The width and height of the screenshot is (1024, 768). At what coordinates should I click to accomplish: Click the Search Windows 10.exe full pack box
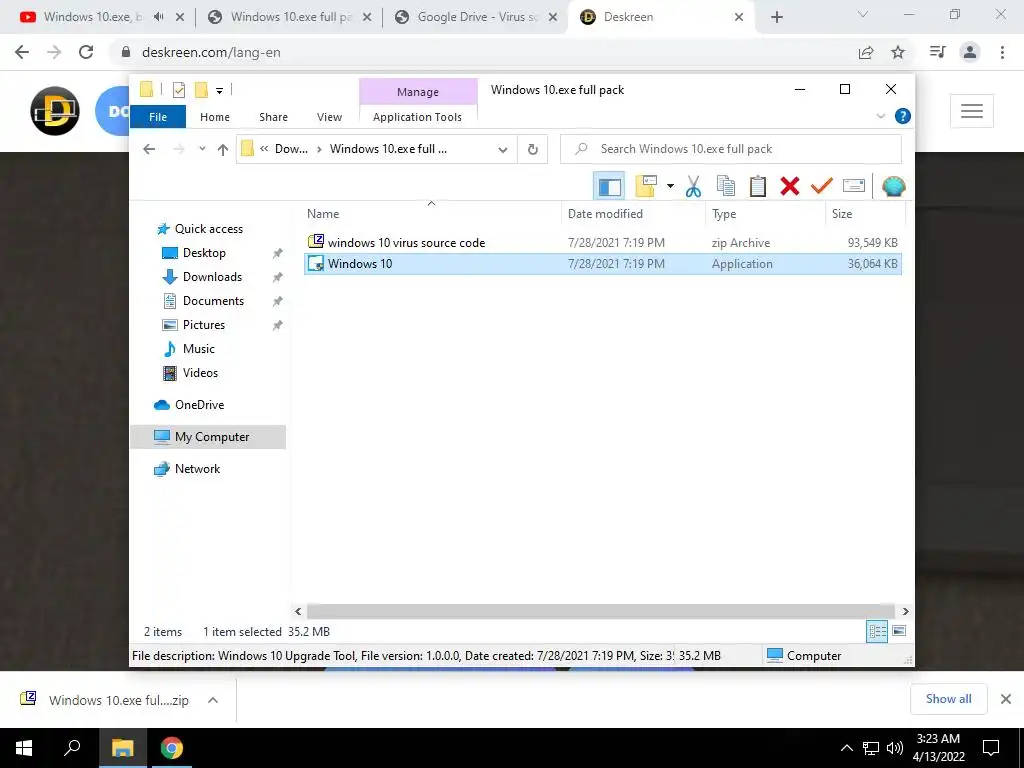(731, 150)
